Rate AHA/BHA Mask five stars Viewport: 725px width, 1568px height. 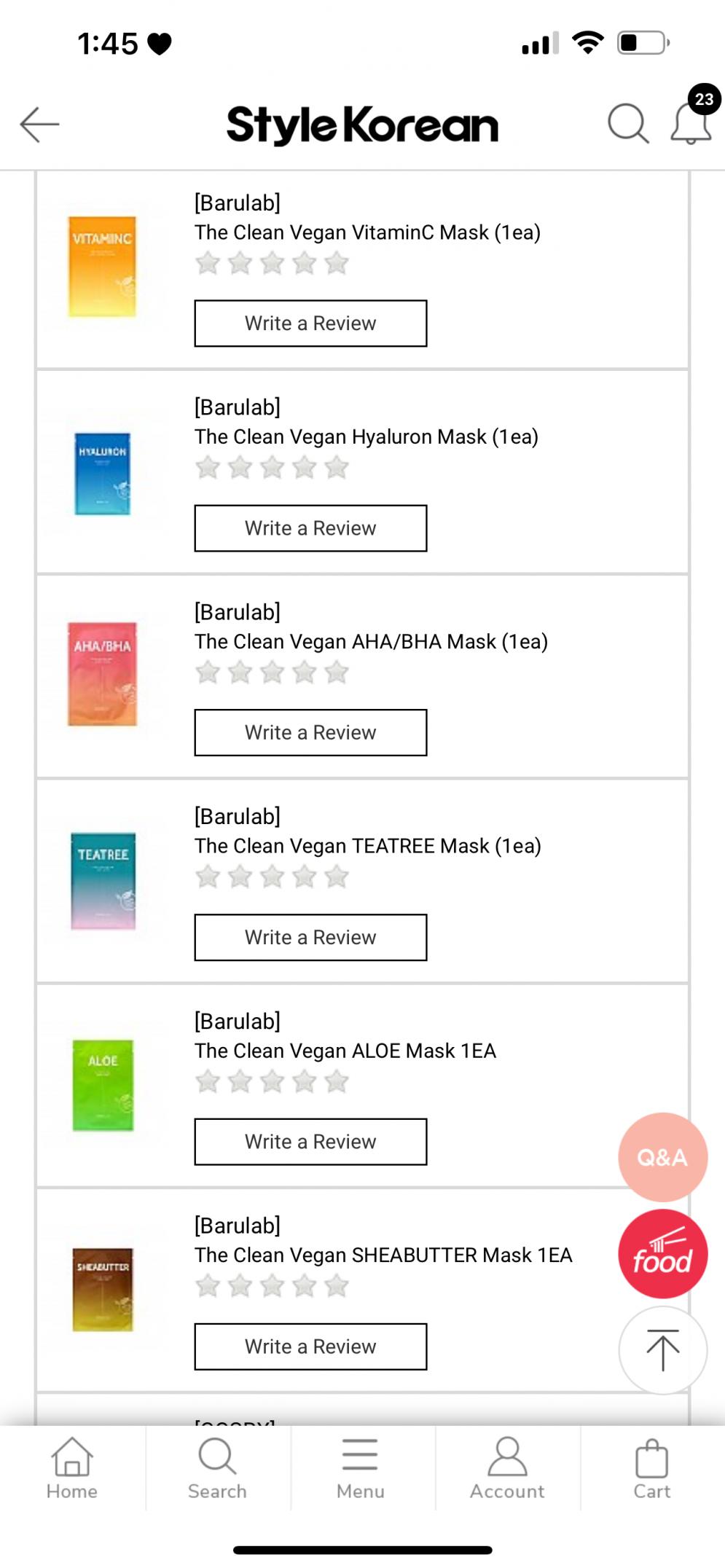(x=337, y=672)
